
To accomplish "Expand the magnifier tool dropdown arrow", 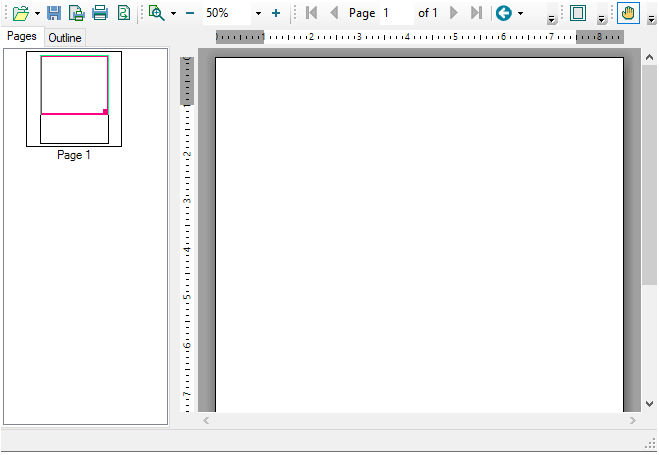I will pos(173,14).
